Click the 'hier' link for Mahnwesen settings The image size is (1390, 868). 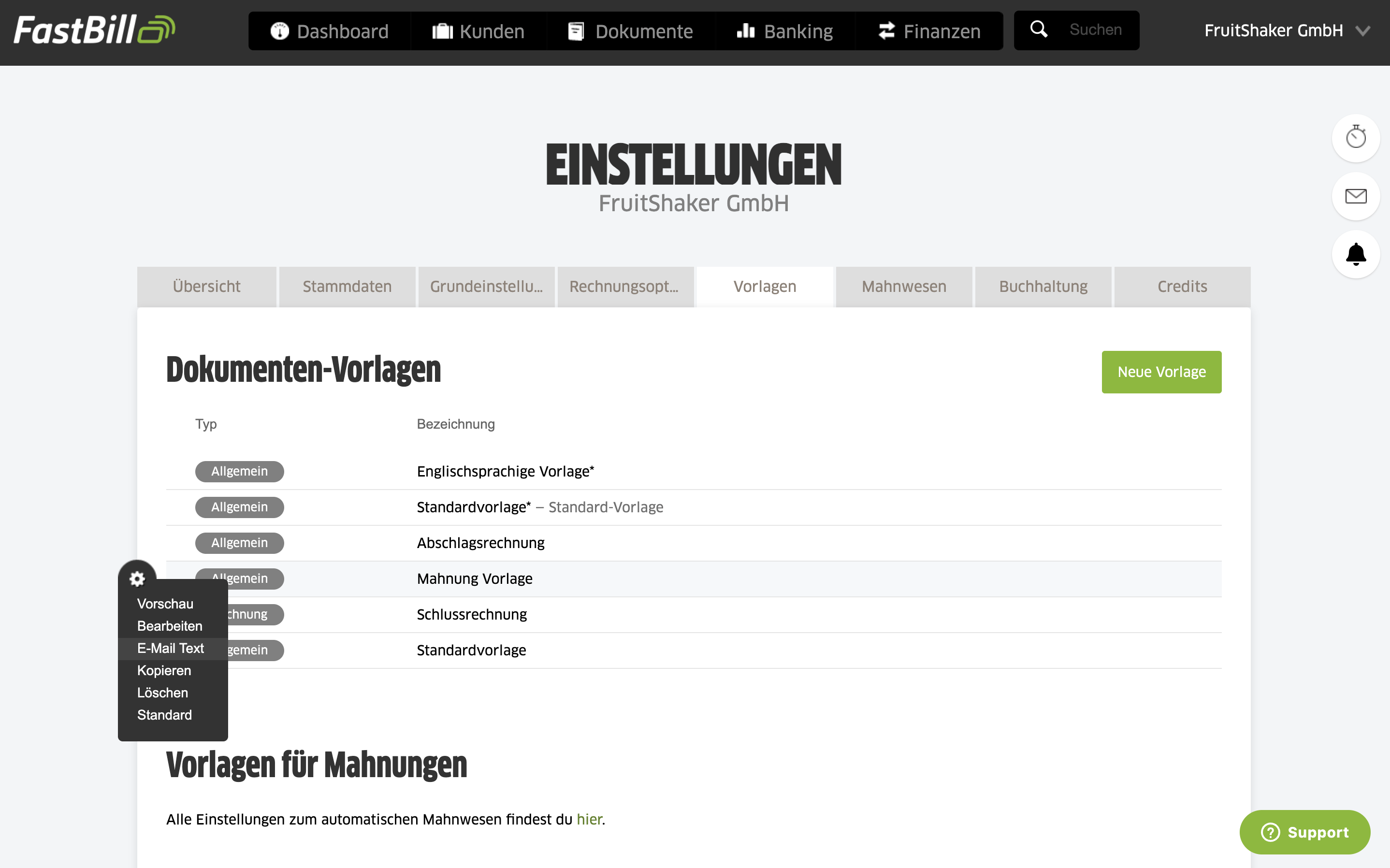[x=590, y=819]
